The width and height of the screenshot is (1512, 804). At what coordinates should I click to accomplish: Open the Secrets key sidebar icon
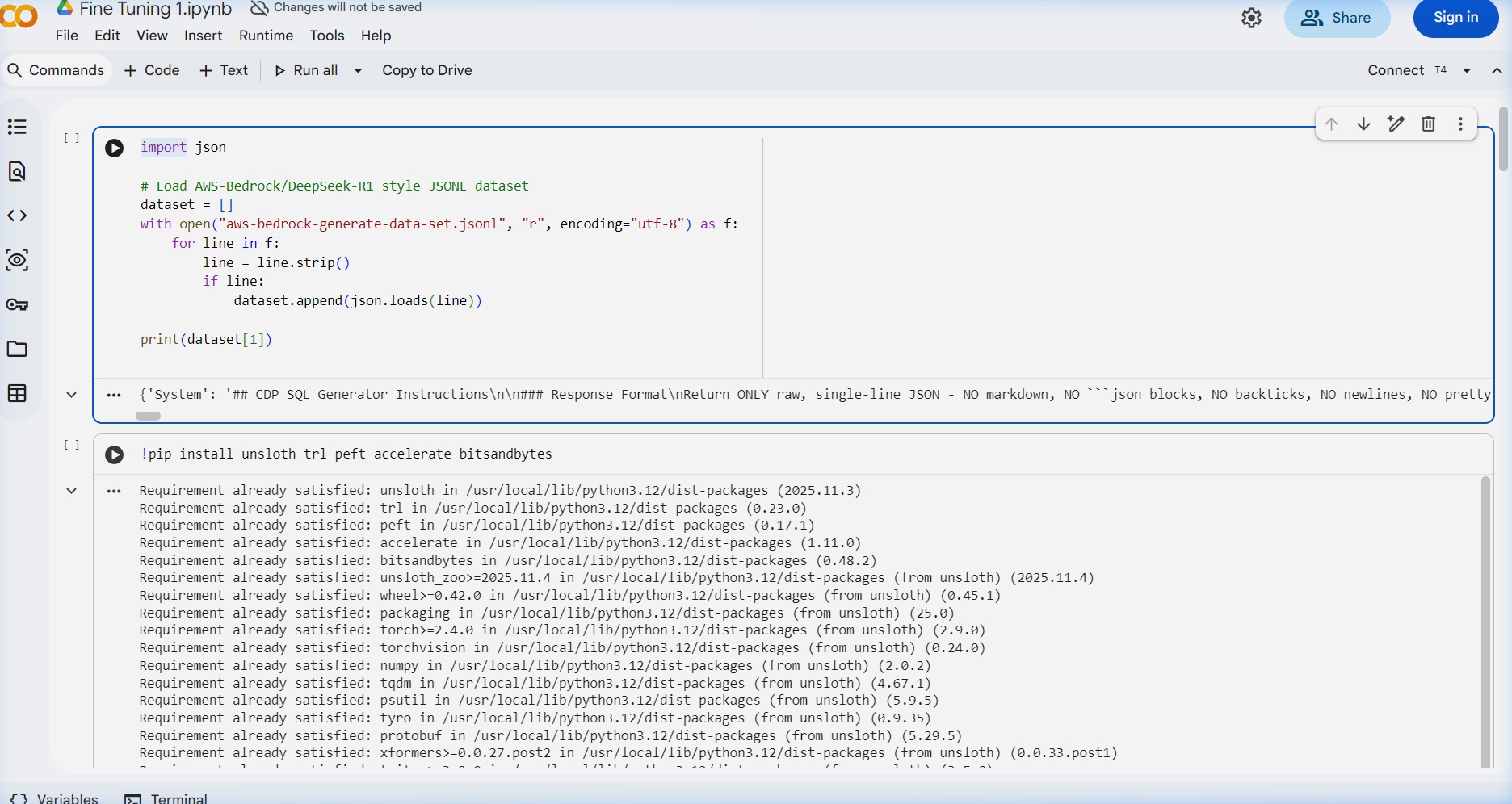pos(17,304)
